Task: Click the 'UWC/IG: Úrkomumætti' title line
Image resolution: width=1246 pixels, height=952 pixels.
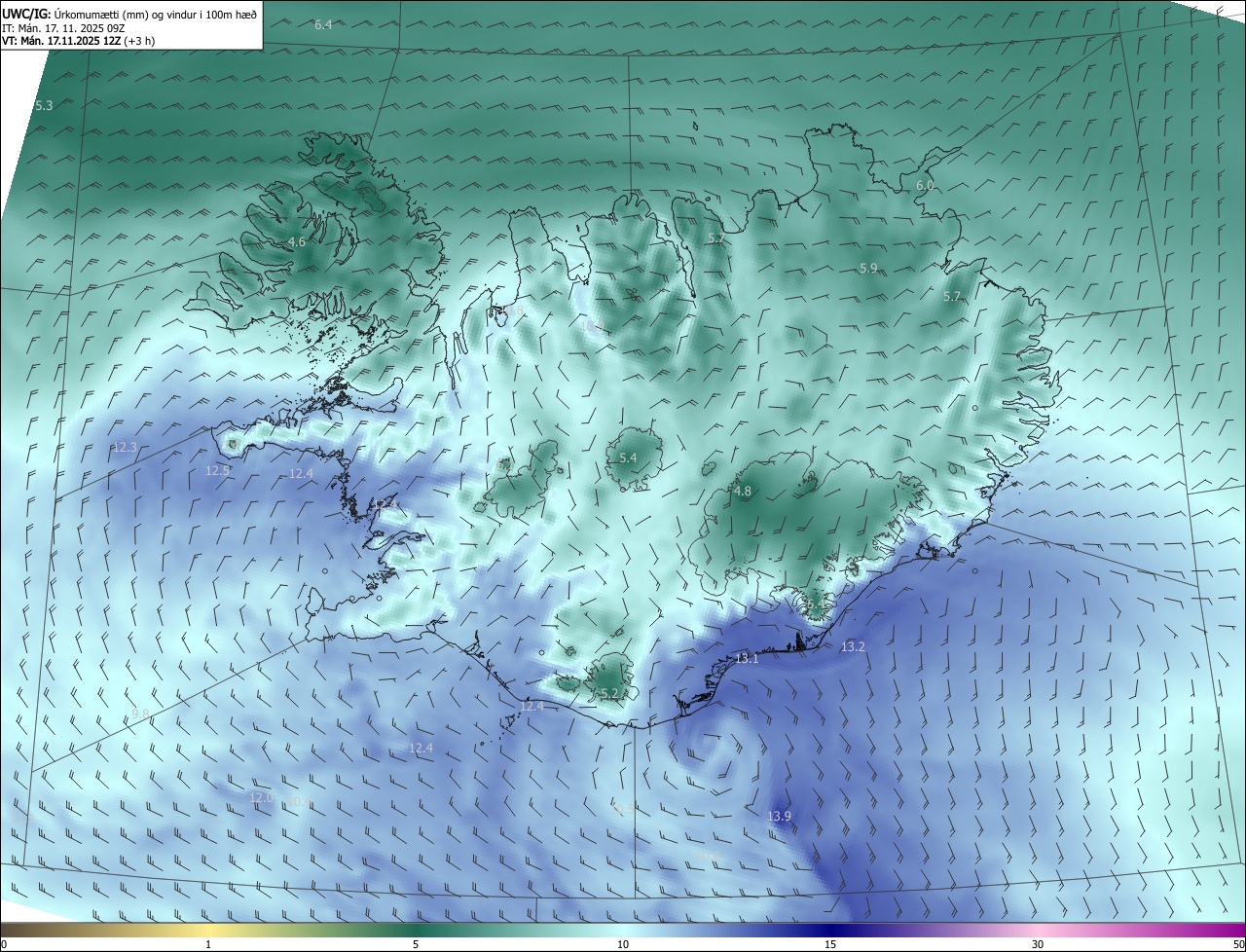Action: point(129,14)
